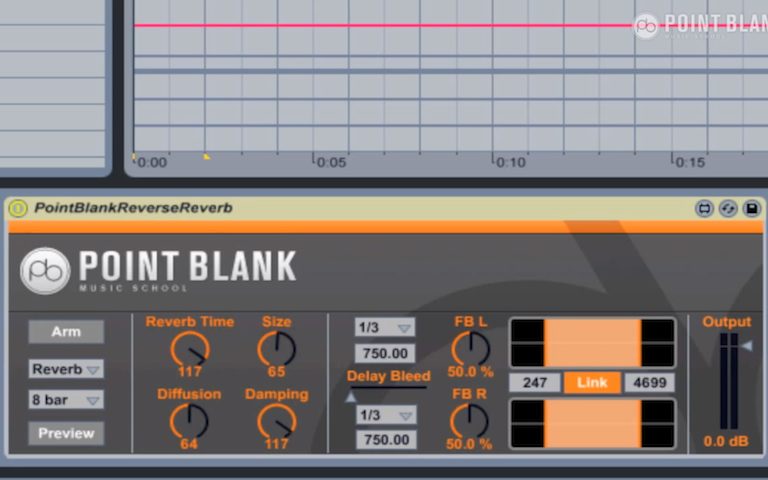Save preset with the disk icon
The width and height of the screenshot is (768, 480).
752,209
